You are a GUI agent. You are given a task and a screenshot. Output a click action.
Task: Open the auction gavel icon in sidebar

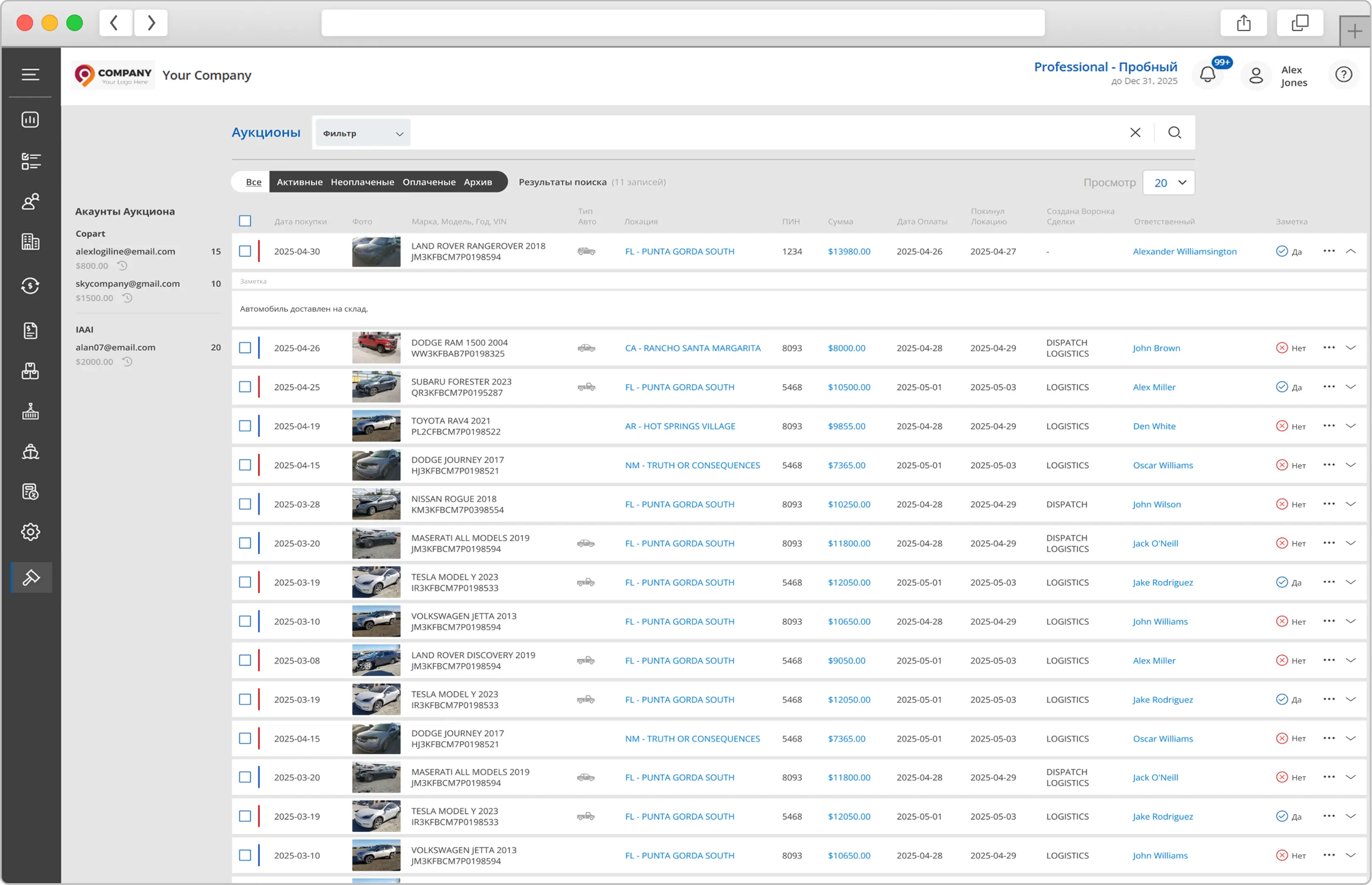[31, 577]
